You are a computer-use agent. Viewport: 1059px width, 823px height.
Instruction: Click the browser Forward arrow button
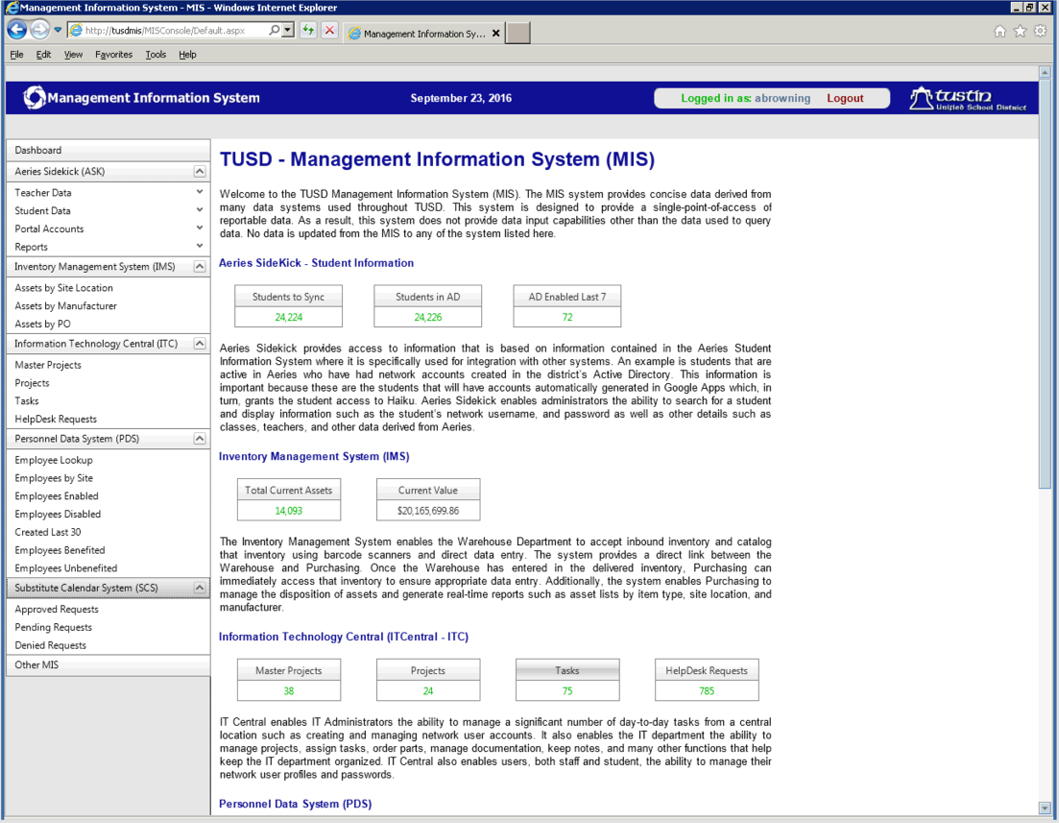[x=40, y=30]
